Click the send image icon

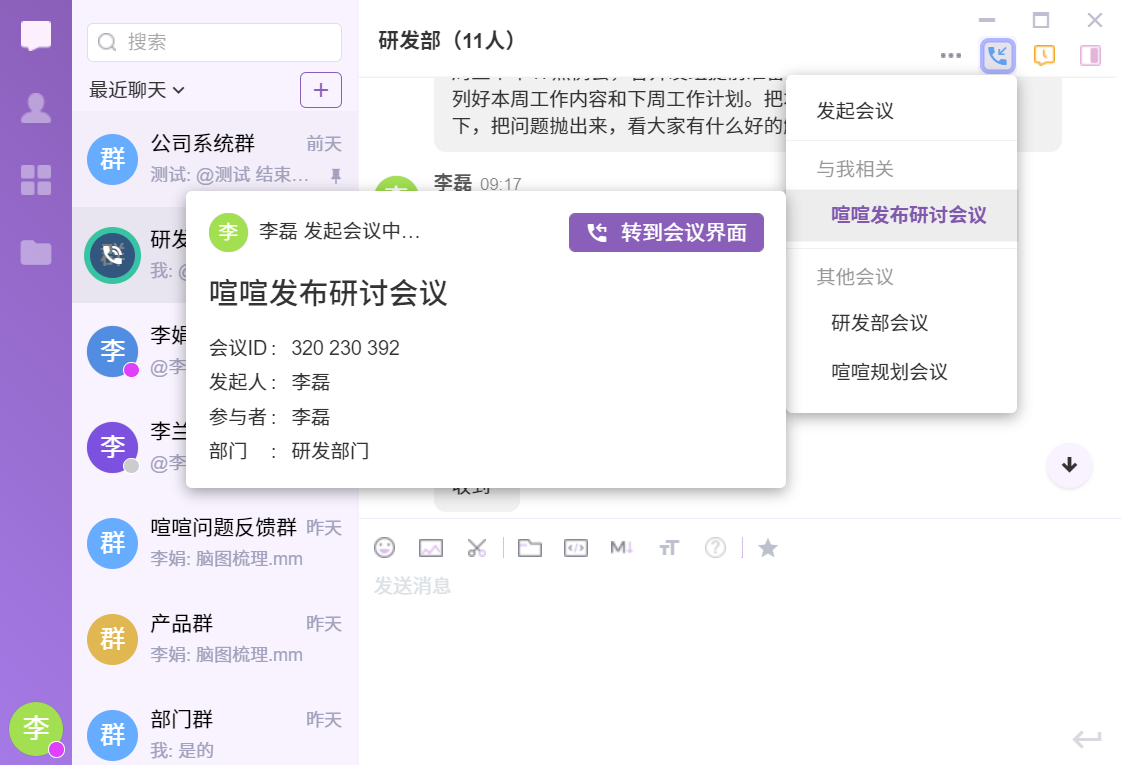[431, 548]
